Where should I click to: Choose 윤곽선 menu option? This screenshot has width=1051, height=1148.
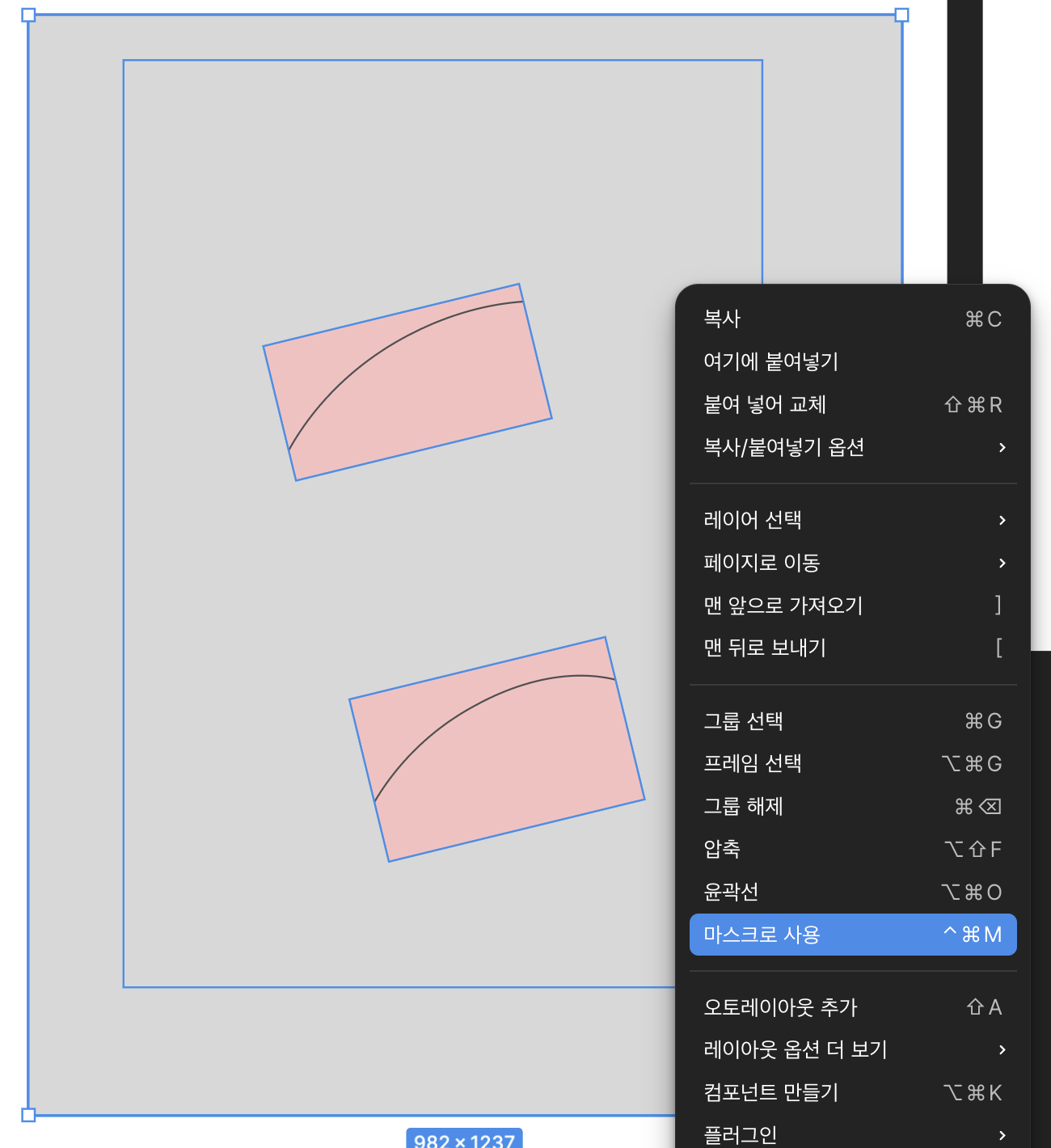853,892
